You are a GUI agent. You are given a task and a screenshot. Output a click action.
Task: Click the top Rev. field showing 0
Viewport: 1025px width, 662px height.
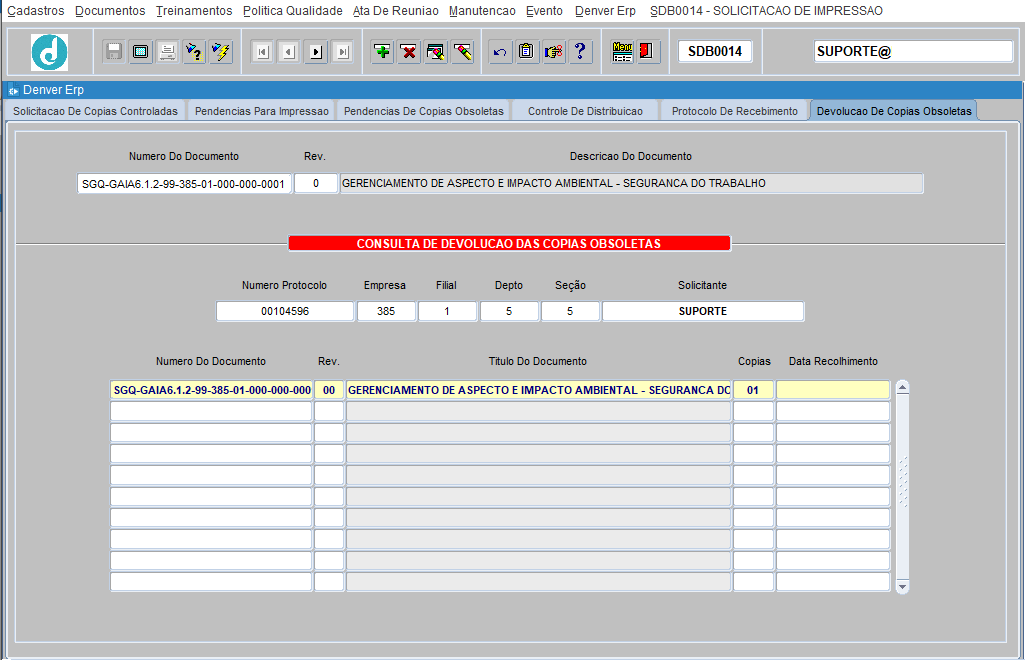click(x=316, y=184)
